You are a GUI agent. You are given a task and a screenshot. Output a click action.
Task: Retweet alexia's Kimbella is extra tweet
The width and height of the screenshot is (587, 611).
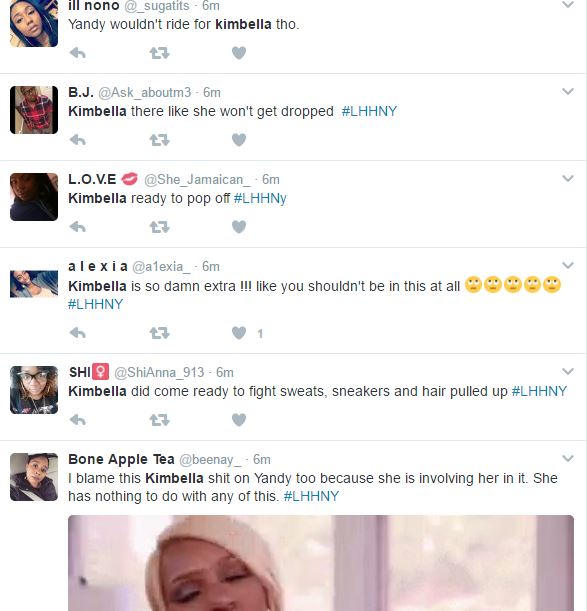pyautogui.click(x=159, y=333)
